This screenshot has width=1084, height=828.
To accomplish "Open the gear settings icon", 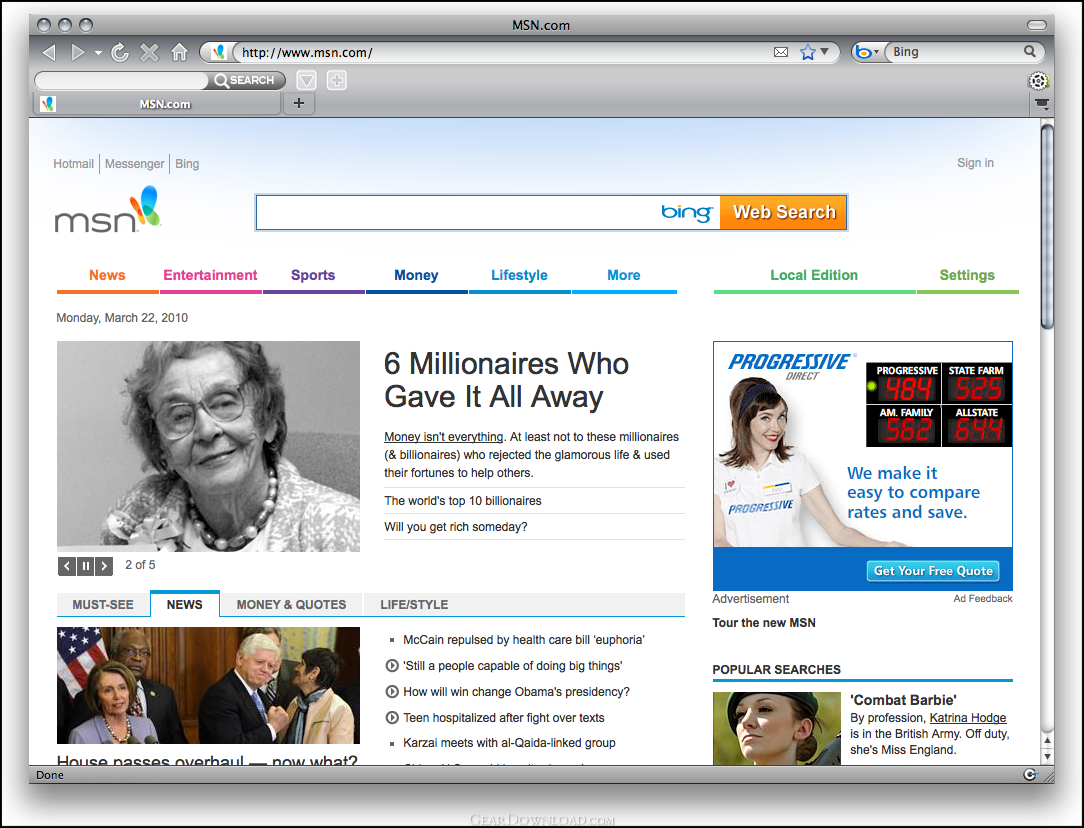I will pyautogui.click(x=1038, y=81).
